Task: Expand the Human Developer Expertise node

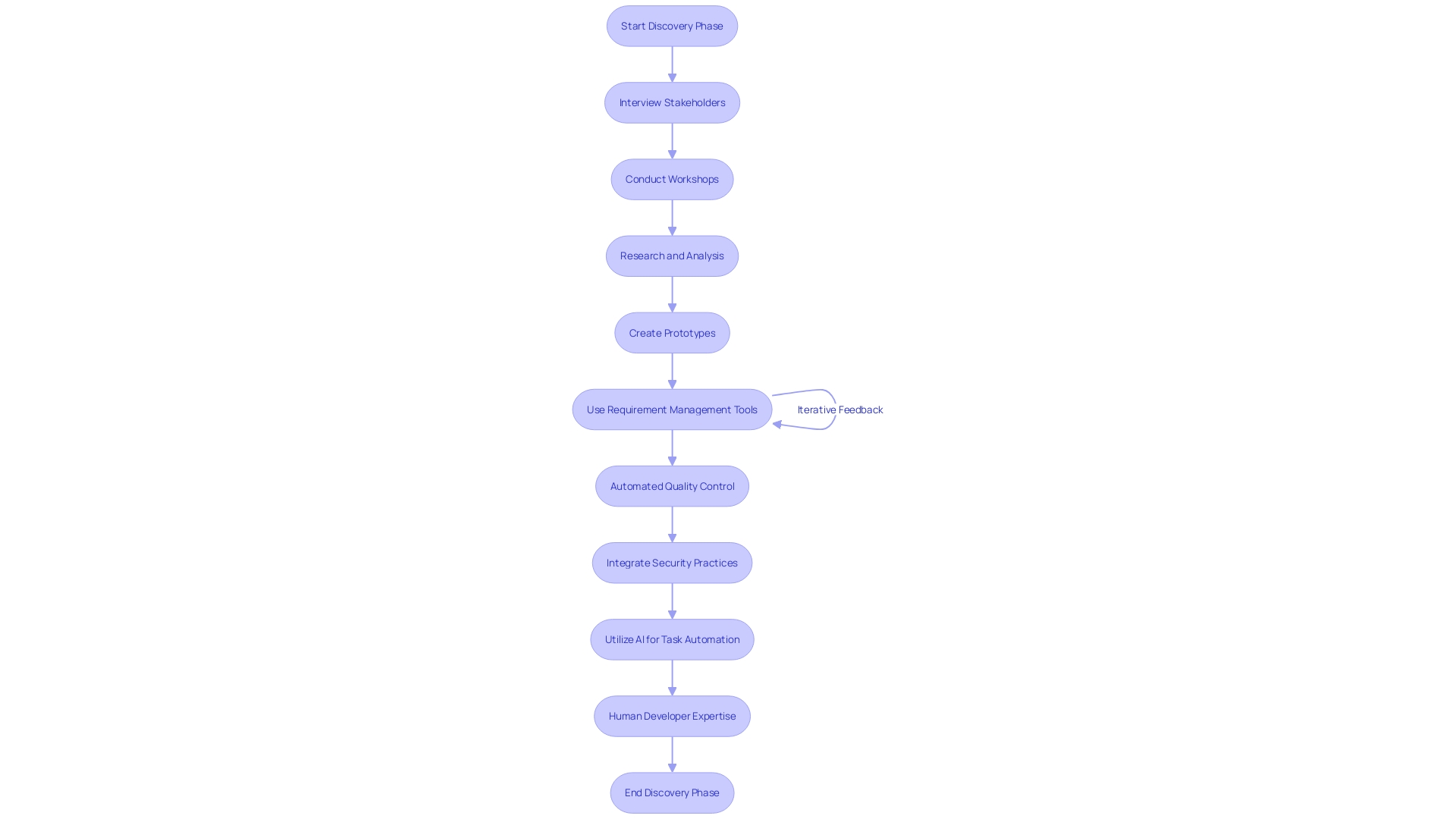Action: 671,716
